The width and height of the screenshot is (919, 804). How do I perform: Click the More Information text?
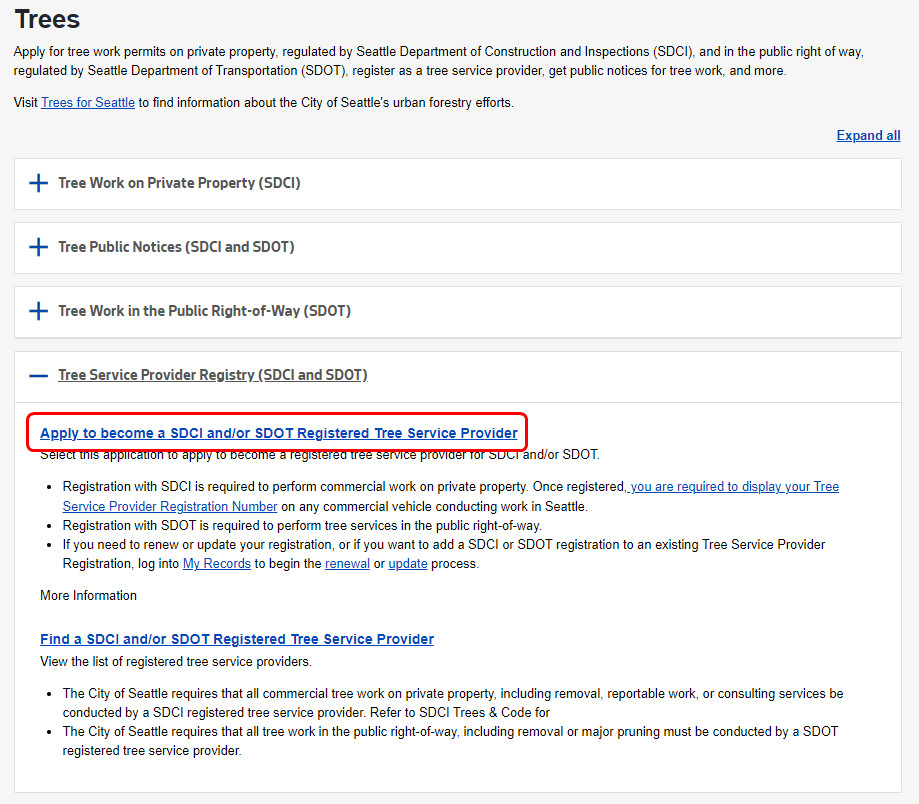(88, 596)
